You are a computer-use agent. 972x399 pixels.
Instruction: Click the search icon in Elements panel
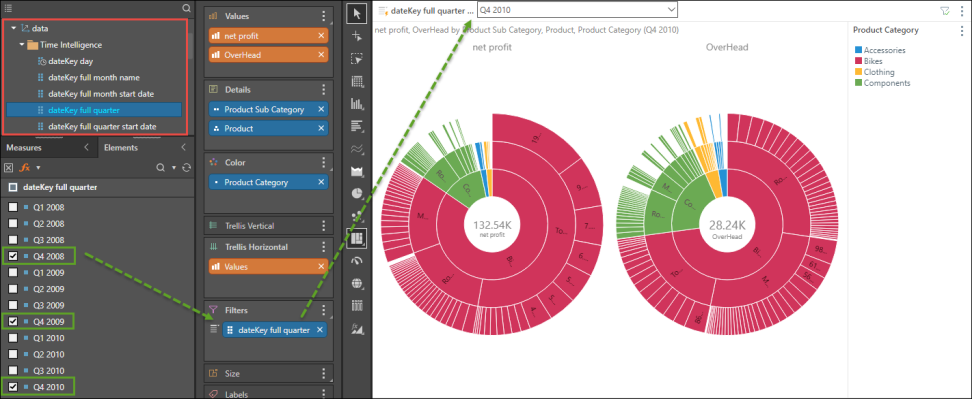[x=161, y=167]
